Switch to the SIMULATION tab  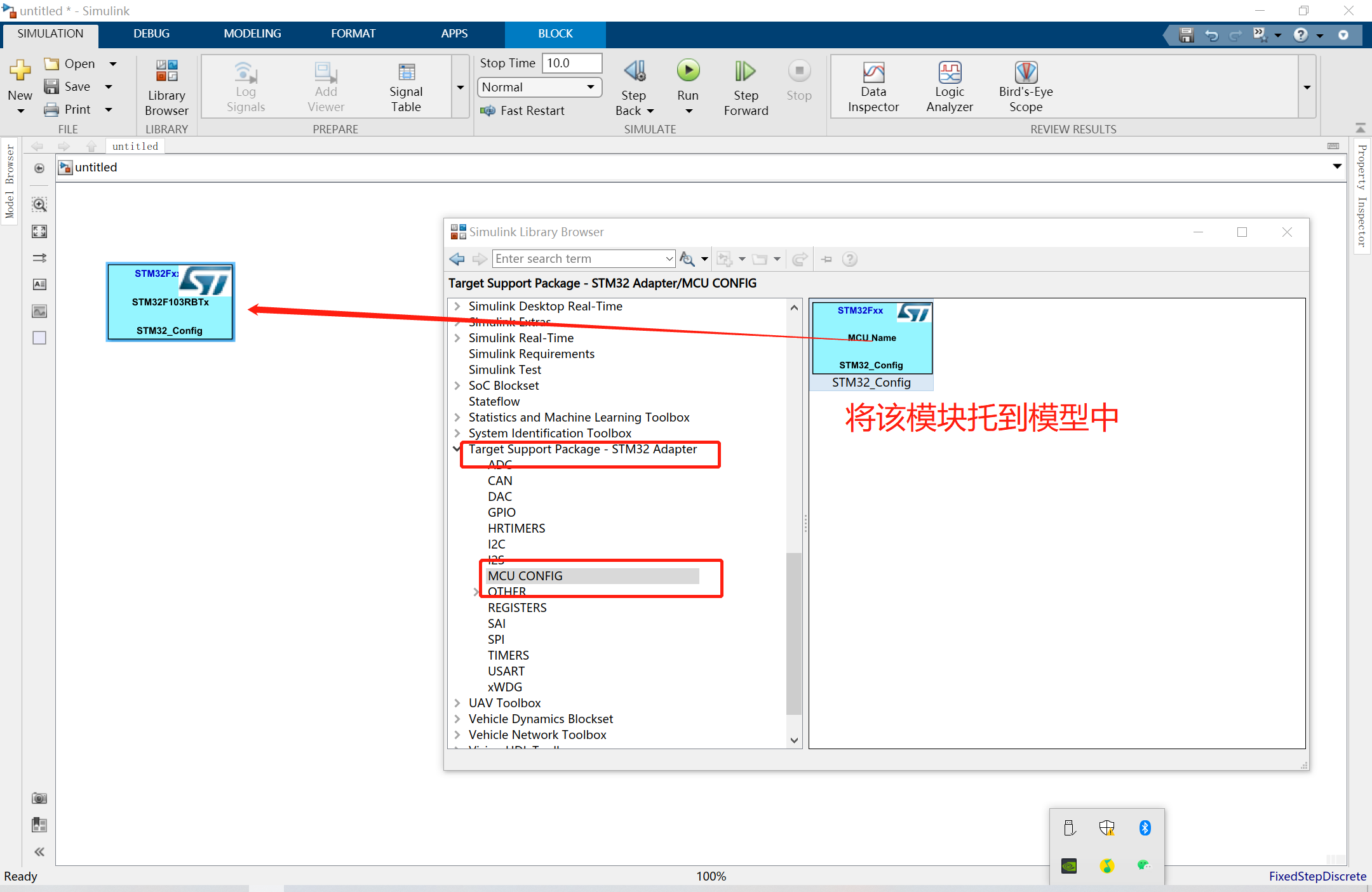coord(50,34)
